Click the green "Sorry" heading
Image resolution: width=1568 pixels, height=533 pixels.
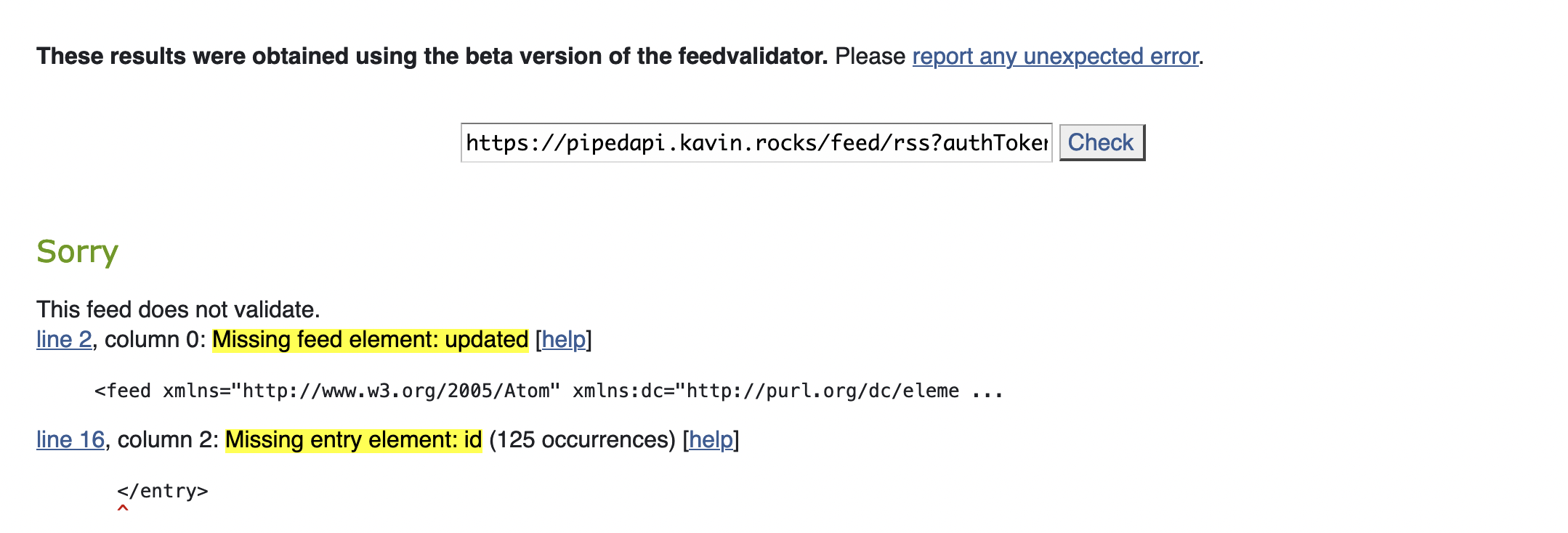point(77,252)
